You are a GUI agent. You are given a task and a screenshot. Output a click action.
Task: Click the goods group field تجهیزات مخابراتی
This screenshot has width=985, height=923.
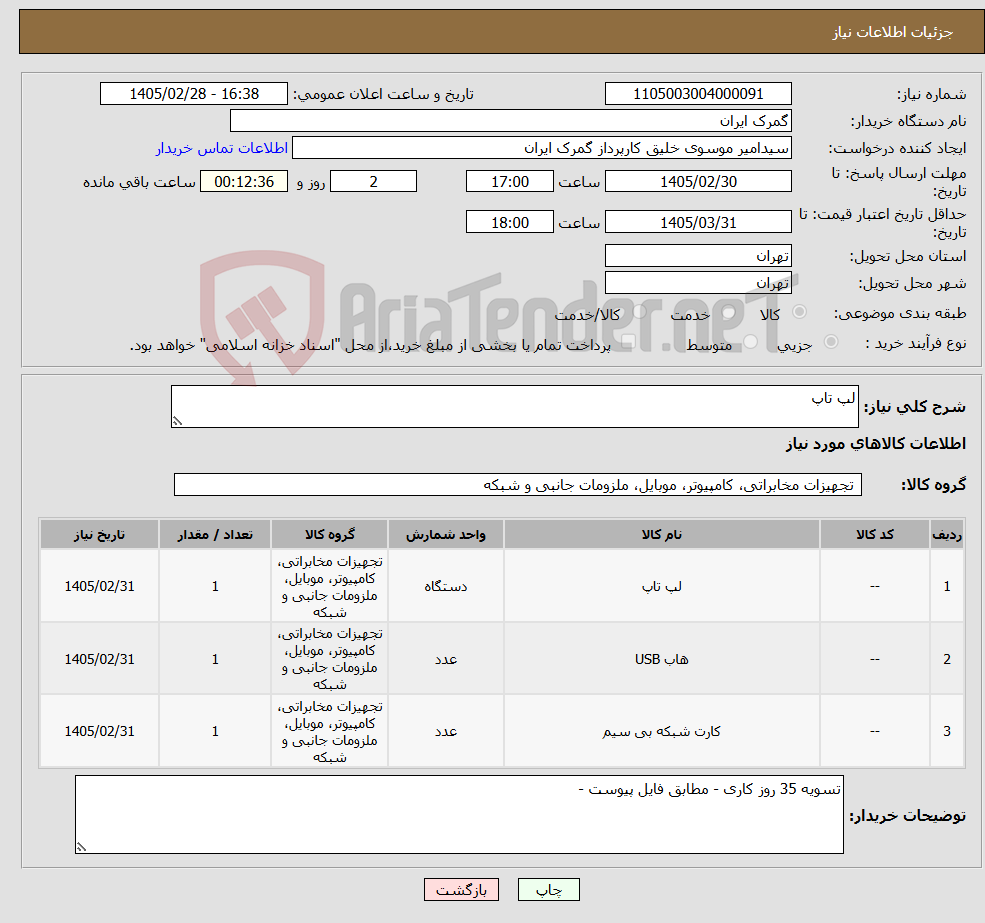pos(518,484)
